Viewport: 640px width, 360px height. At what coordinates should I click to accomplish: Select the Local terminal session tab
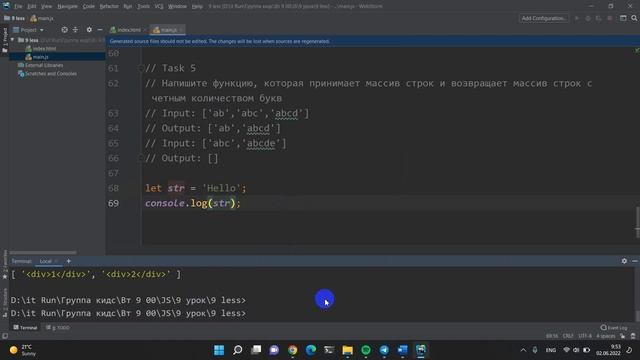point(45,261)
